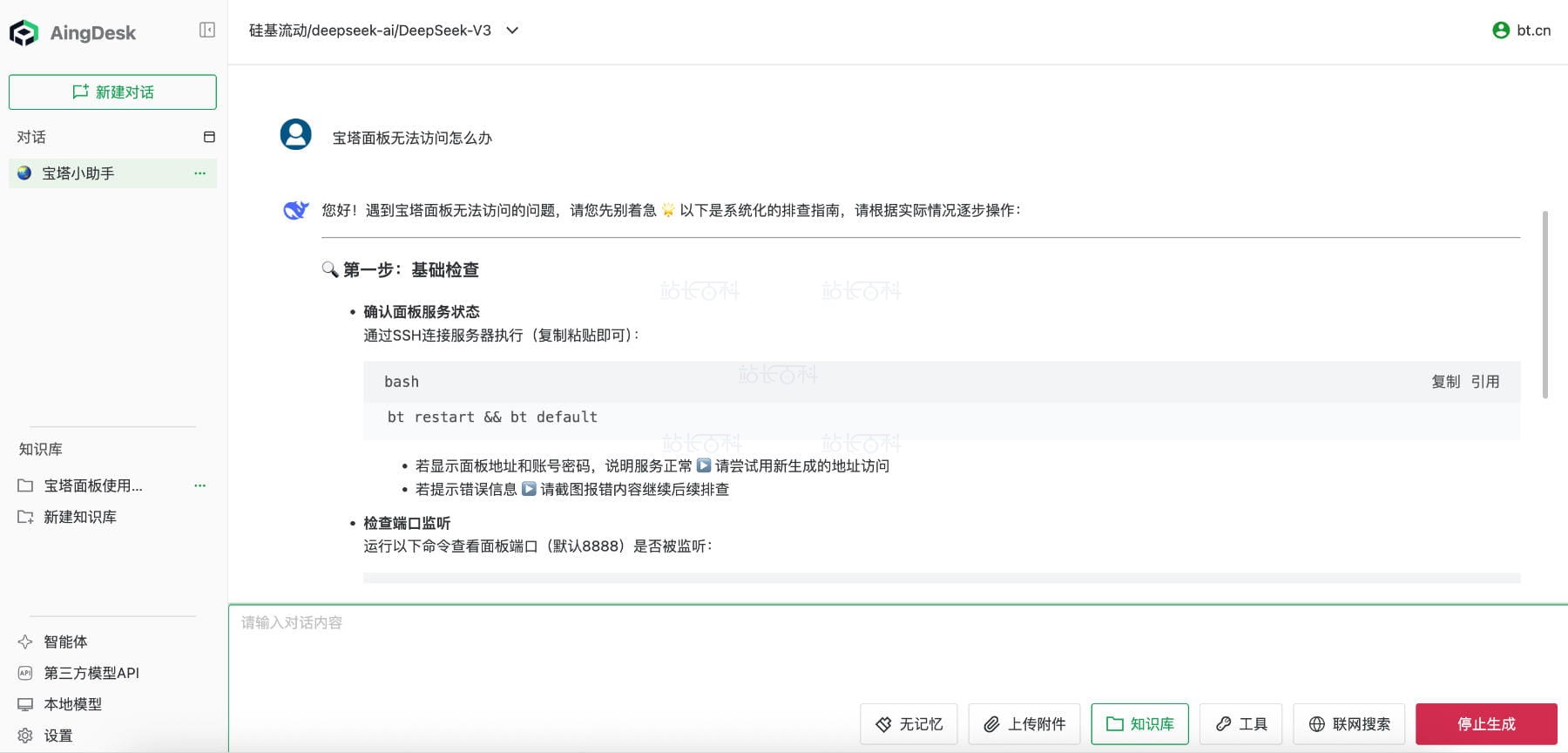Click the chat scrollbar
Screen dimensions: 1568x753
[1545, 304]
